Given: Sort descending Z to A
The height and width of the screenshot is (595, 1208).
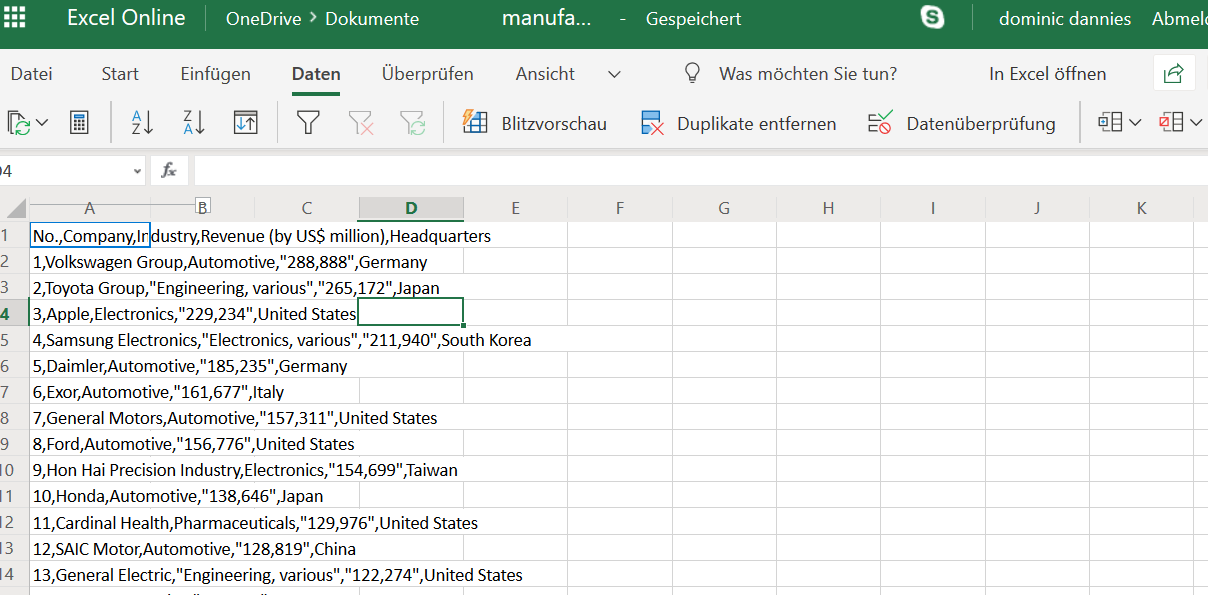Looking at the screenshot, I should [194, 123].
